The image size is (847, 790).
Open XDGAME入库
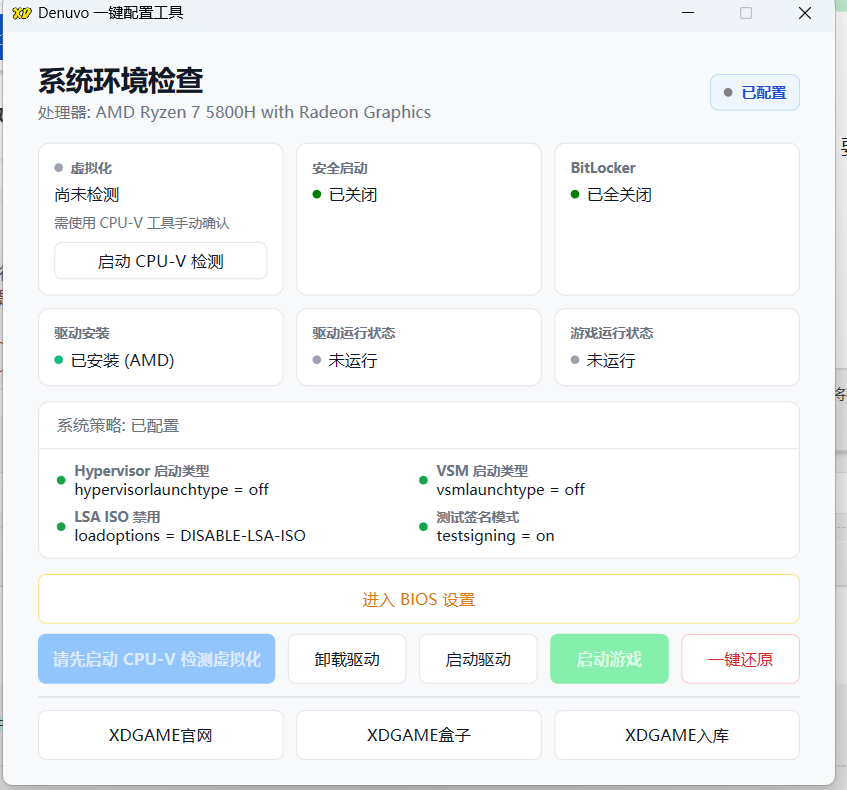click(x=676, y=735)
